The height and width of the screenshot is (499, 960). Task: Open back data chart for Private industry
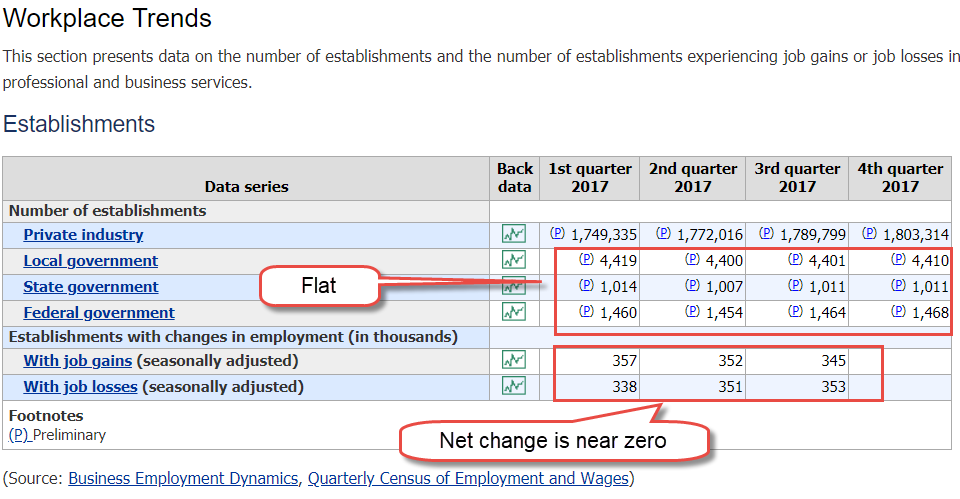(513, 235)
